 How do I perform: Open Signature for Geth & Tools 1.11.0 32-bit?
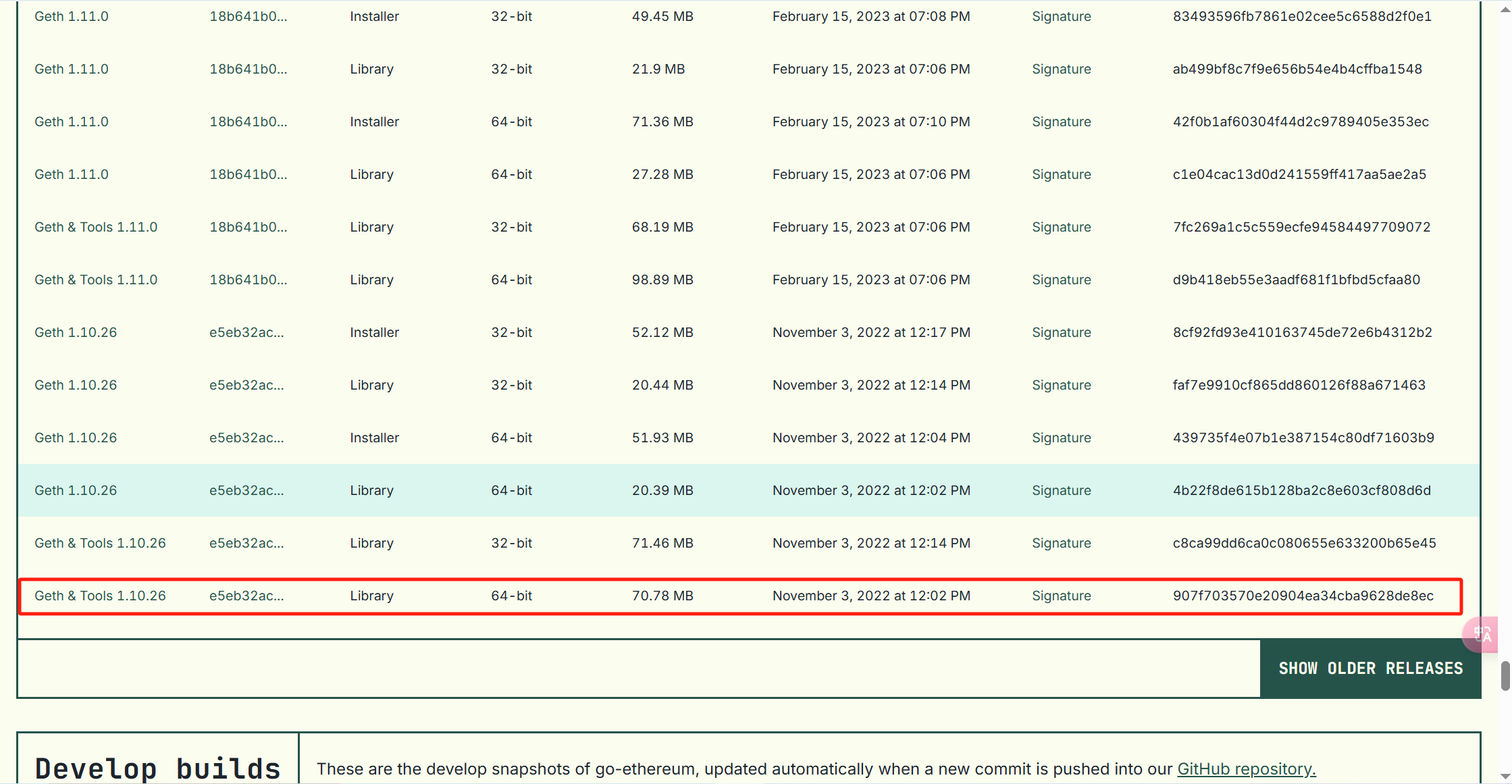[x=1061, y=227]
